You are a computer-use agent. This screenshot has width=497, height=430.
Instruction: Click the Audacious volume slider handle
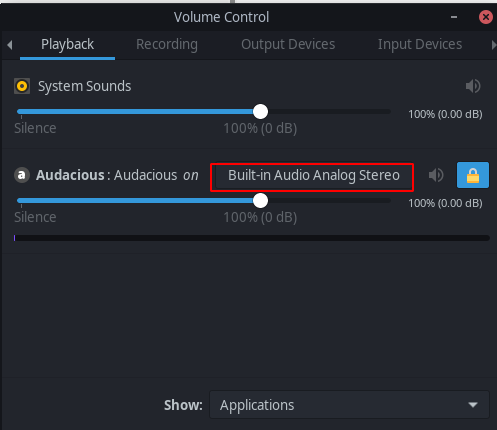click(260, 201)
